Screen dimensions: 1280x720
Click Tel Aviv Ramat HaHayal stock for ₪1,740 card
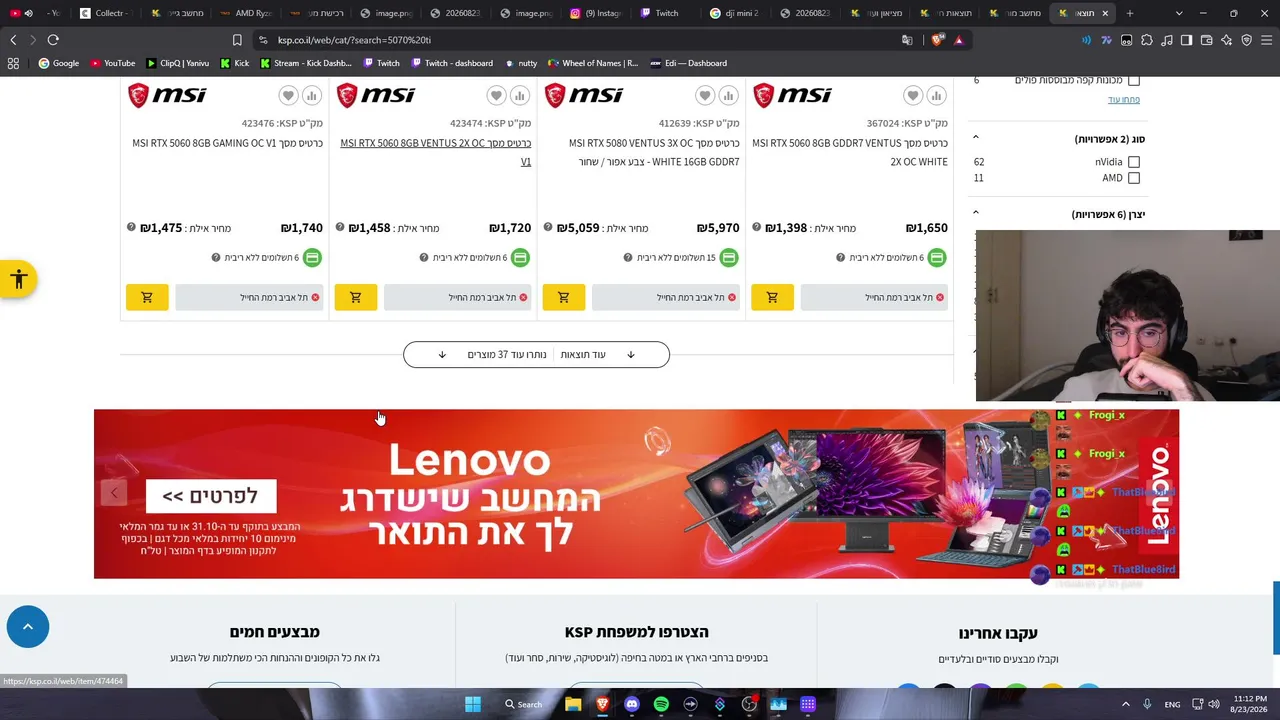[x=250, y=297]
